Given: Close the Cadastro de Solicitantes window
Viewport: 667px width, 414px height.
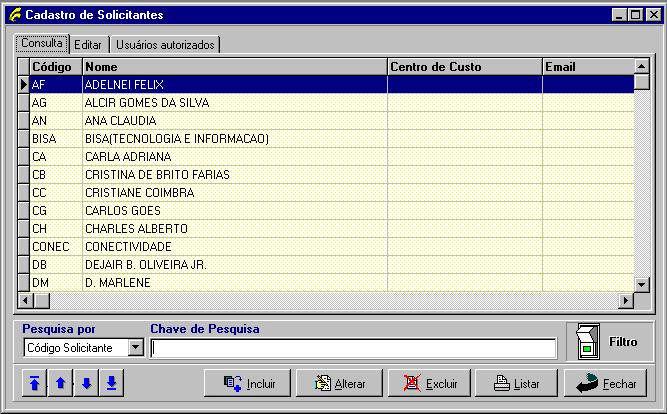Looking at the screenshot, I should (x=653, y=15).
